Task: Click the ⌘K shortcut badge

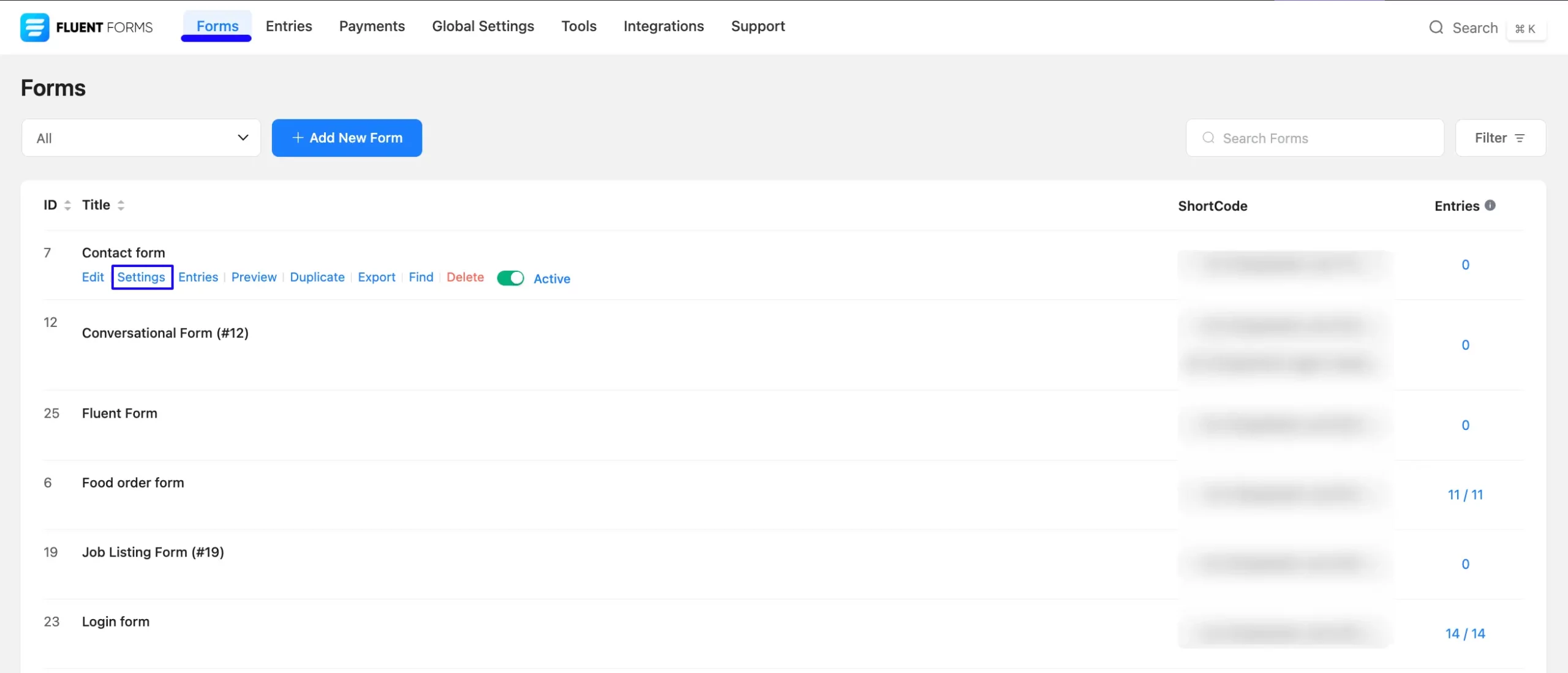Action: point(1527,28)
